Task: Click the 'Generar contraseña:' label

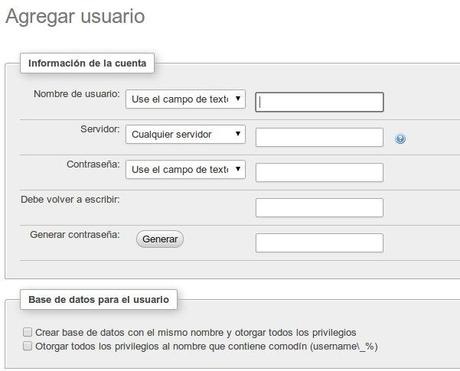Action: (75, 234)
